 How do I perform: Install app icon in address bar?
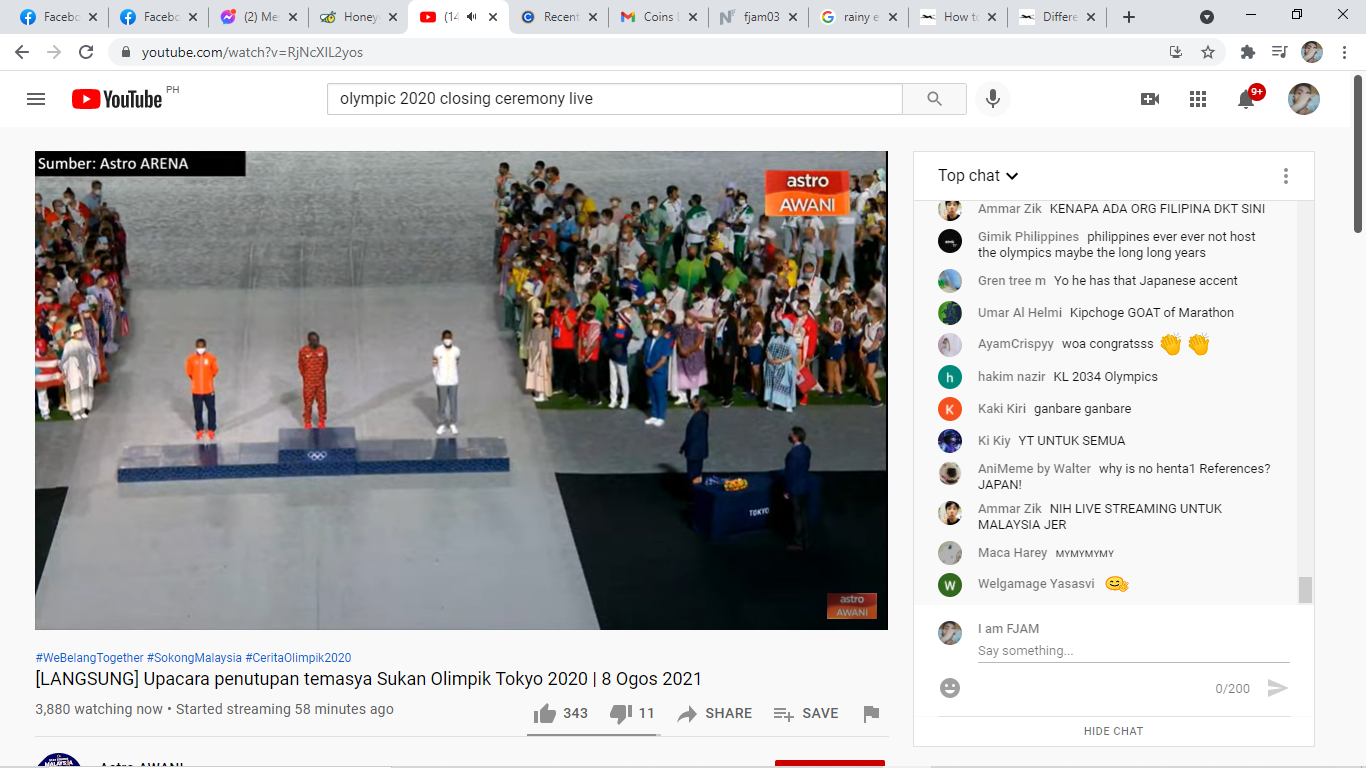1176,52
